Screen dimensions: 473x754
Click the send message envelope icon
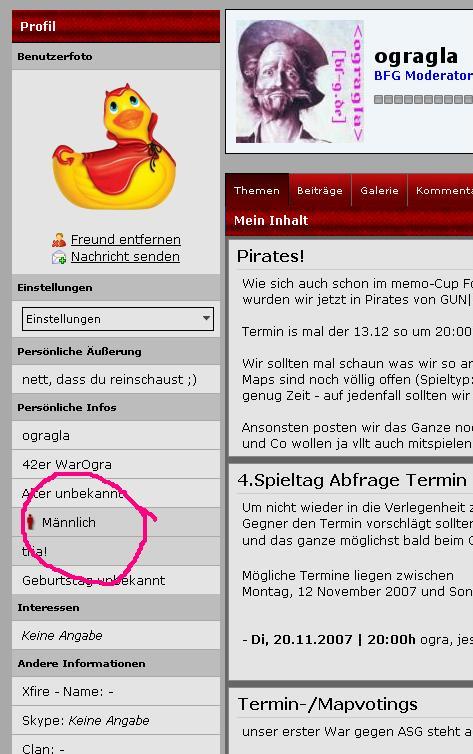click(x=59, y=257)
